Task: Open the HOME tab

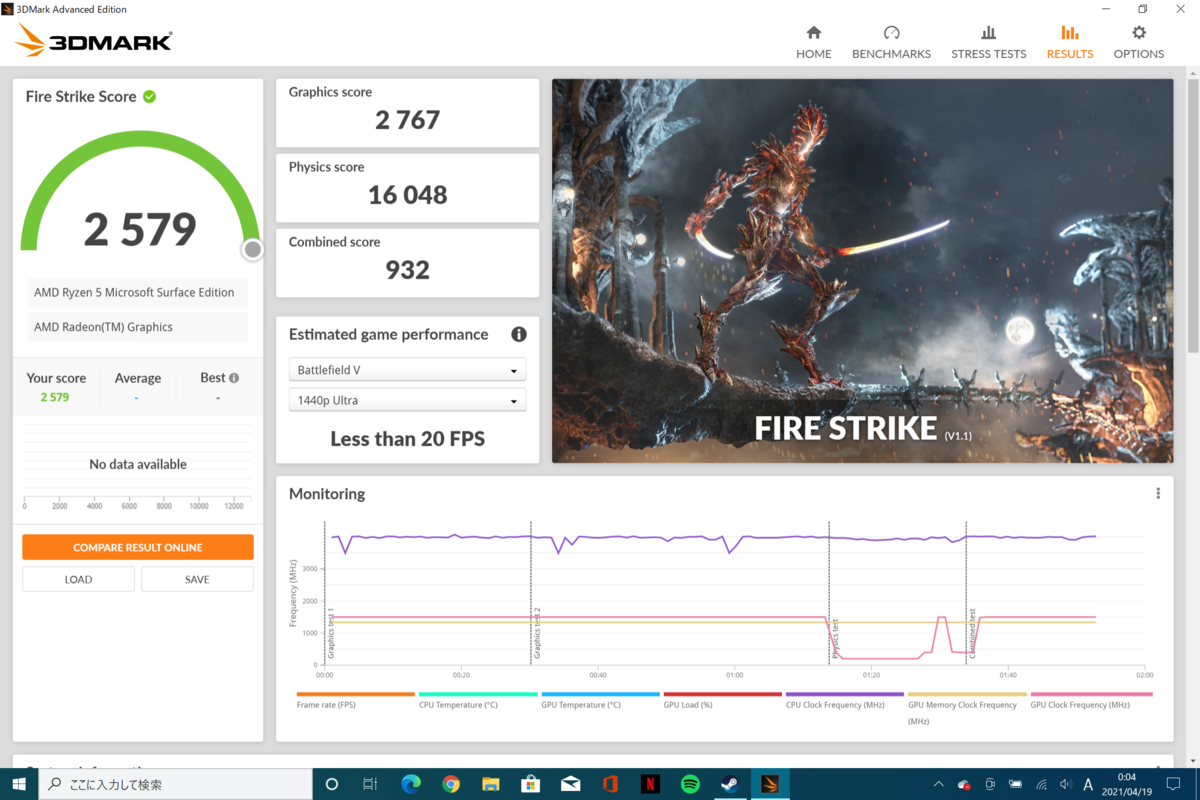Action: click(813, 42)
